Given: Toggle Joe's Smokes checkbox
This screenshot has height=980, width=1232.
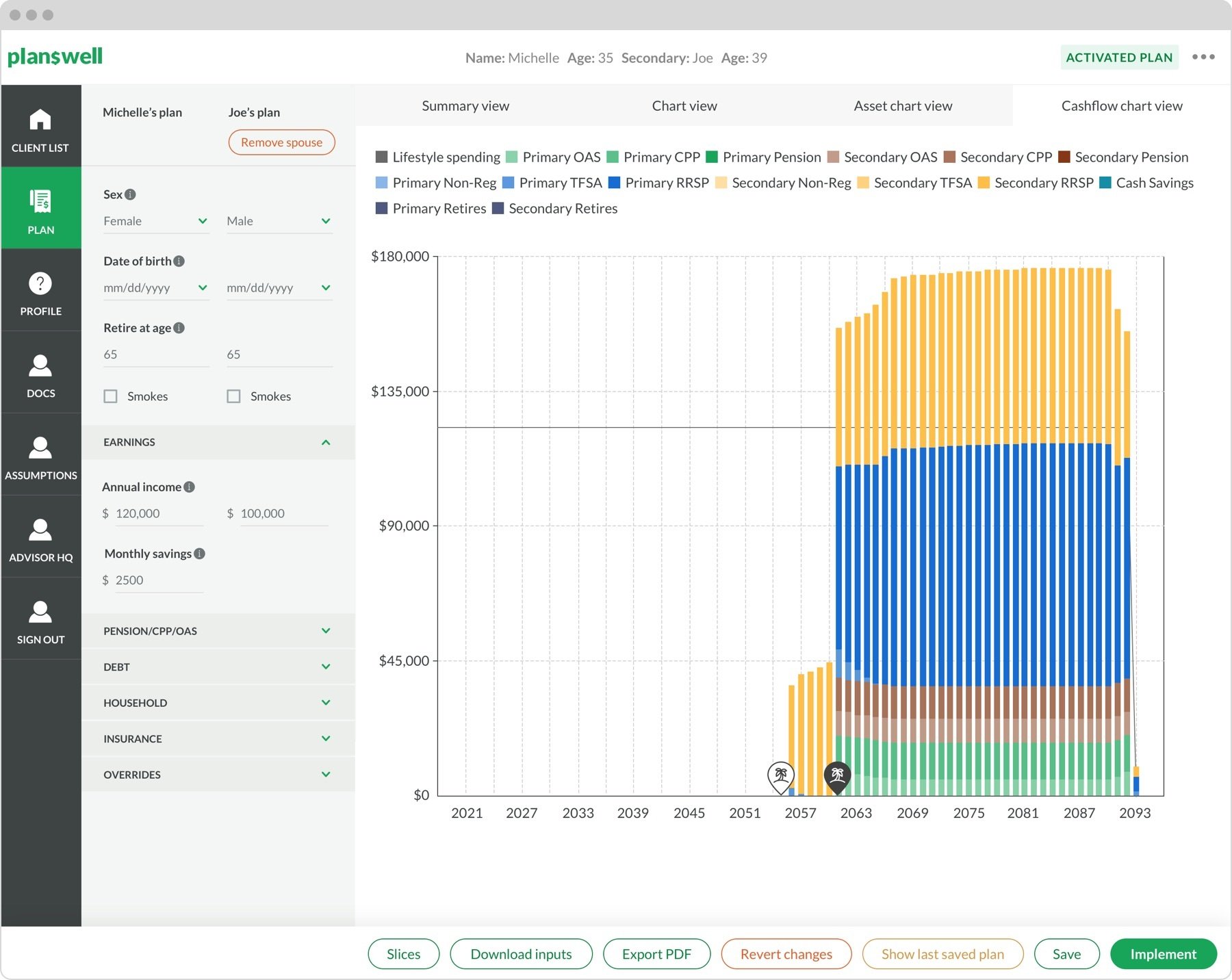Looking at the screenshot, I should pyautogui.click(x=233, y=396).
